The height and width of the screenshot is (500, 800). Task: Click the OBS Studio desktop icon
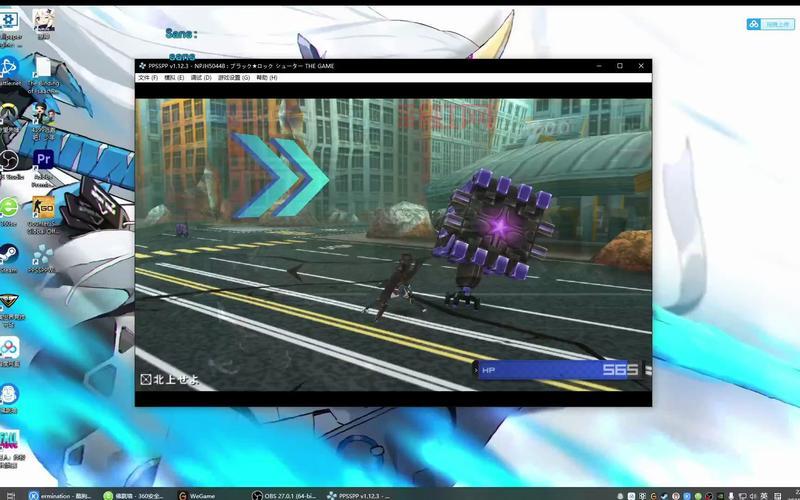coord(9,164)
